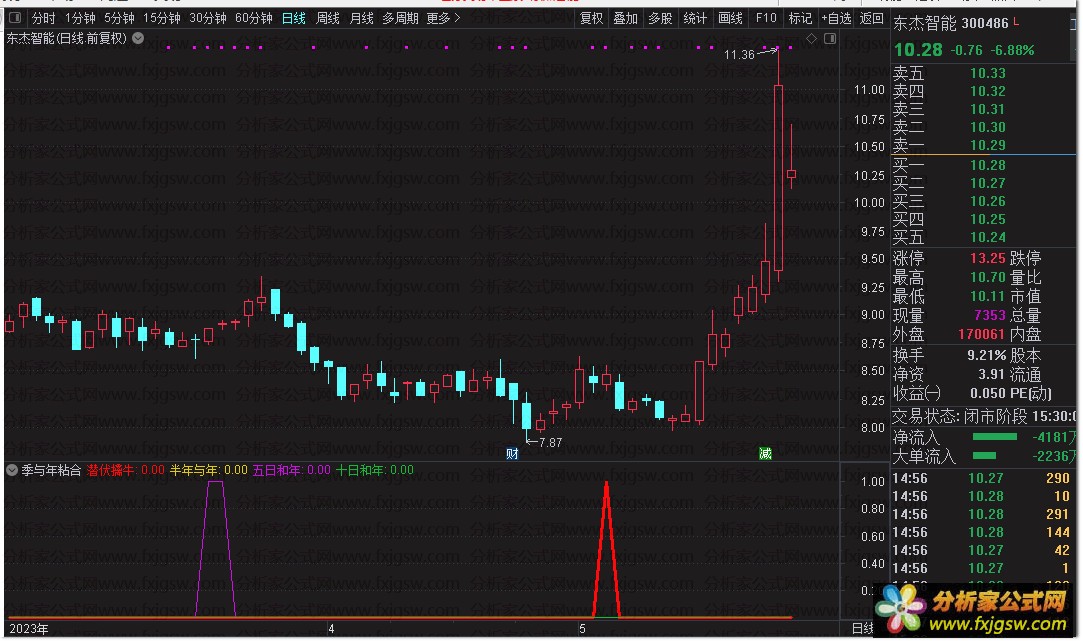Click the trade row with volume 290
Viewport: 1083px width, 641px height.
tap(981, 478)
